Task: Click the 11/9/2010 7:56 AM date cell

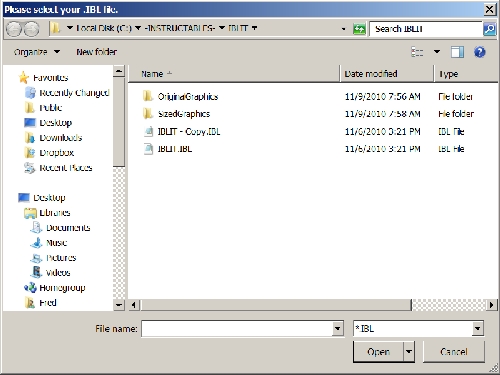Action: pos(382,97)
